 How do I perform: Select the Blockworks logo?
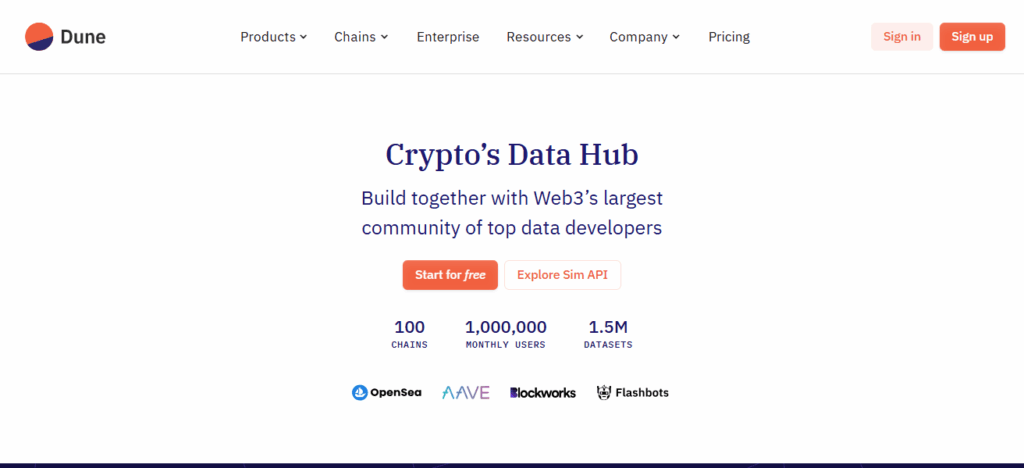pyautogui.click(x=543, y=392)
